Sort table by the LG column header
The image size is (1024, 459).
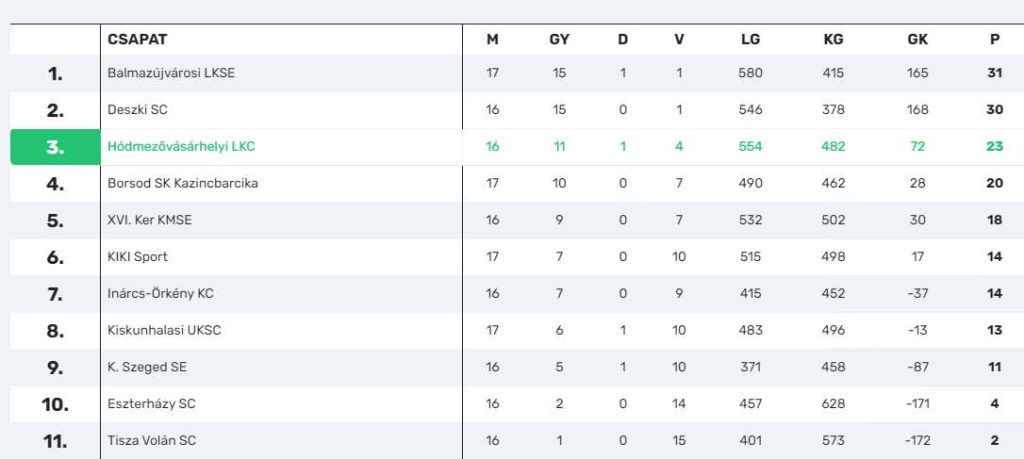(x=750, y=39)
